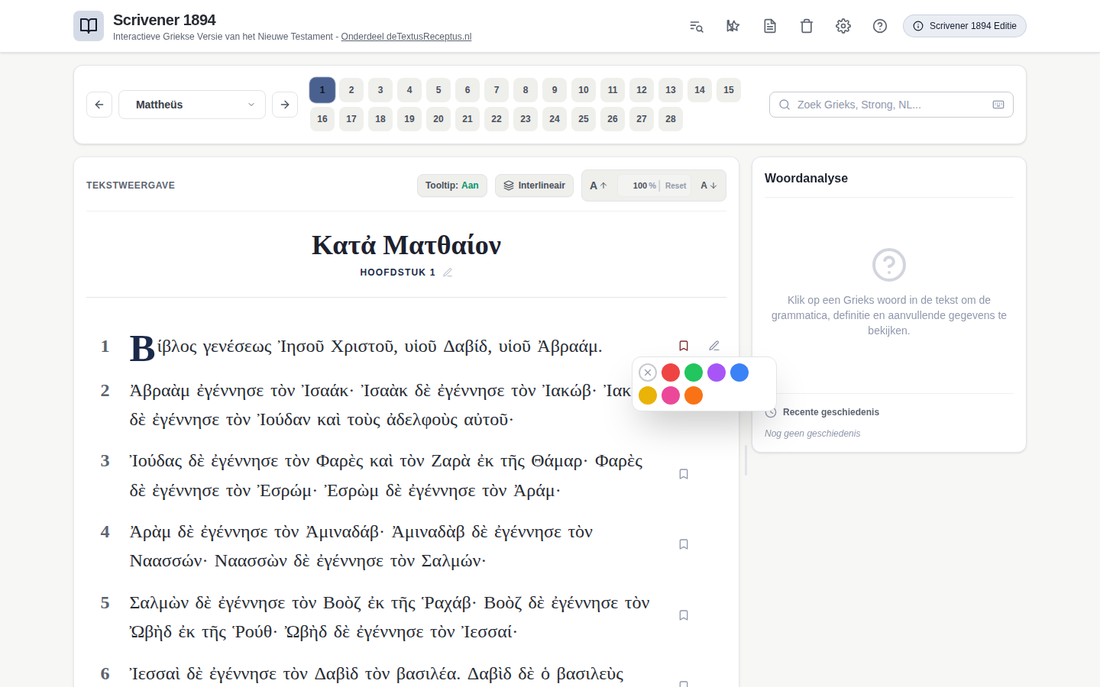Viewport: 1100px width, 687px height.
Task: Click the trash can icon in header
Action: click(806, 26)
